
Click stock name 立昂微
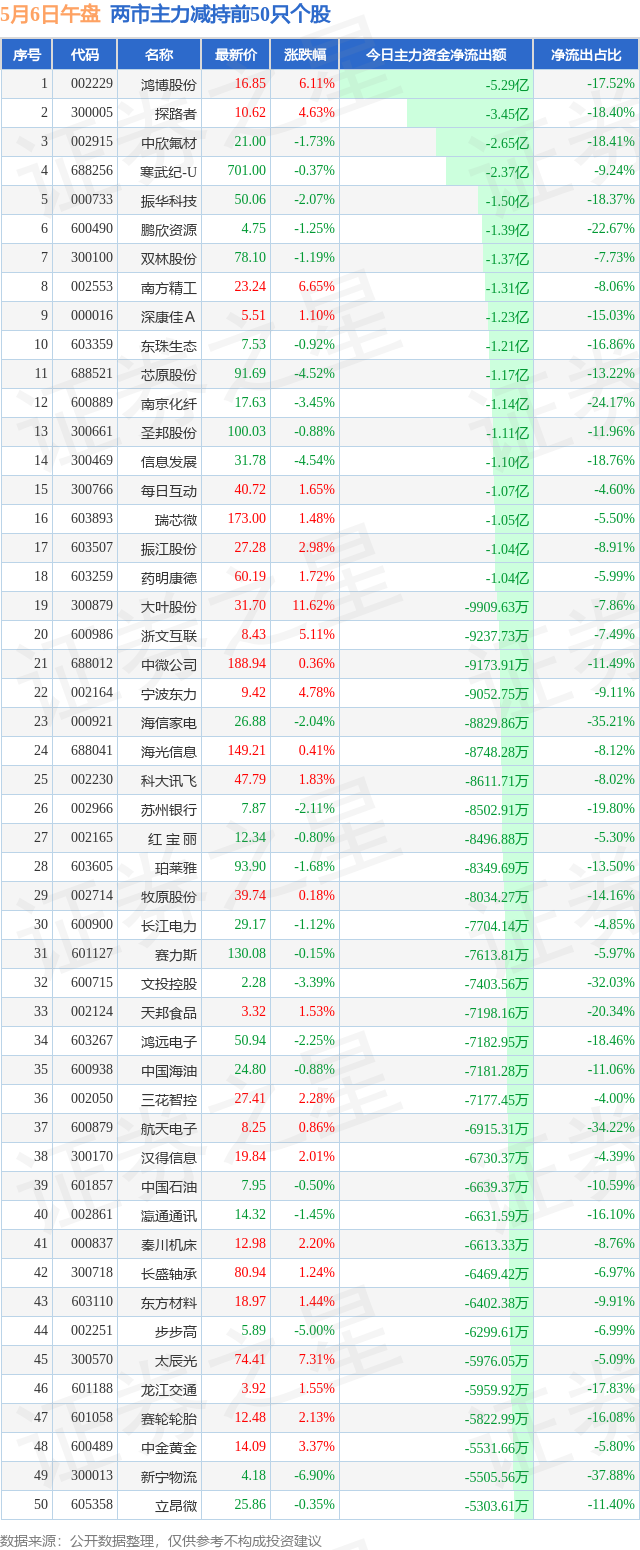[x=176, y=1505]
